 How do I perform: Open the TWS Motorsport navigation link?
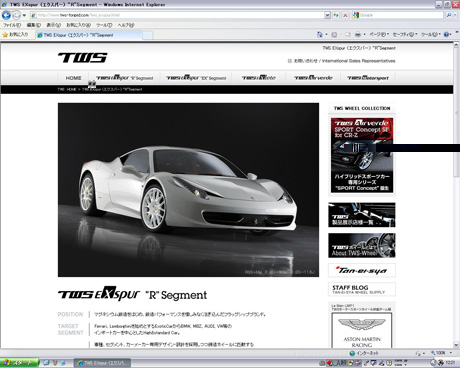(368, 78)
